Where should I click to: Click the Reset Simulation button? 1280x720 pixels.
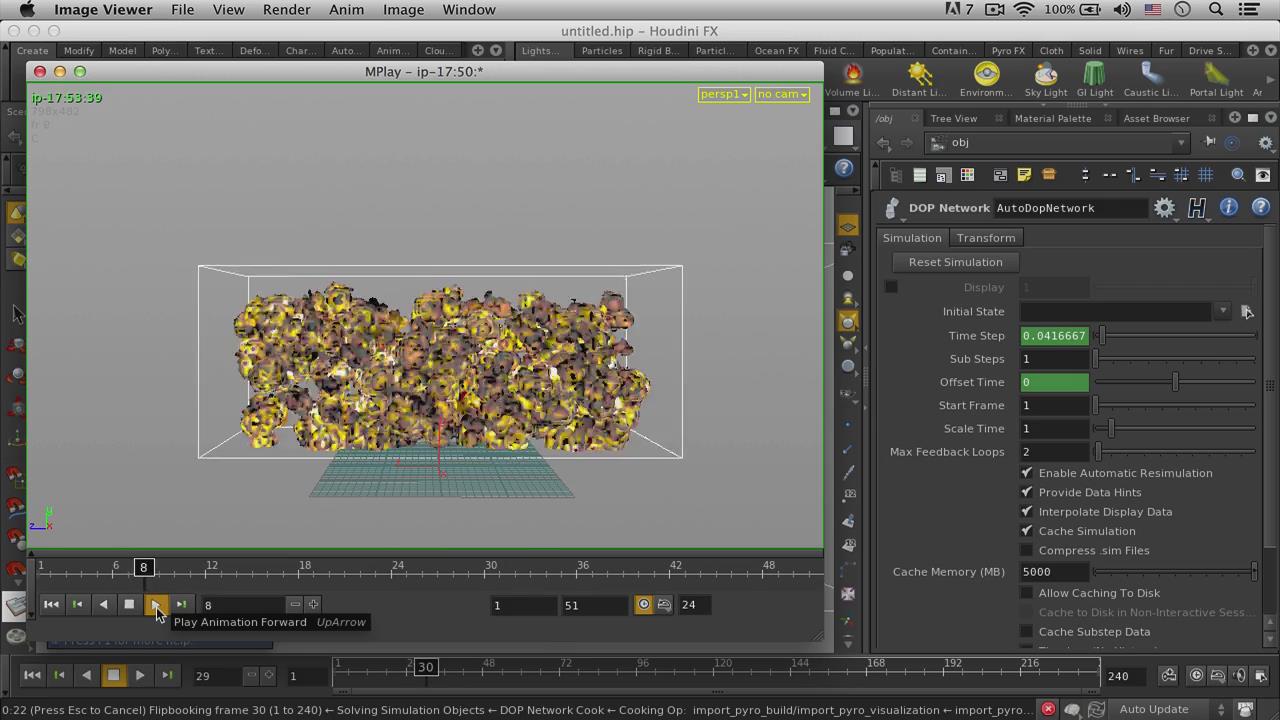pyautogui.click(x=955, y=262)
